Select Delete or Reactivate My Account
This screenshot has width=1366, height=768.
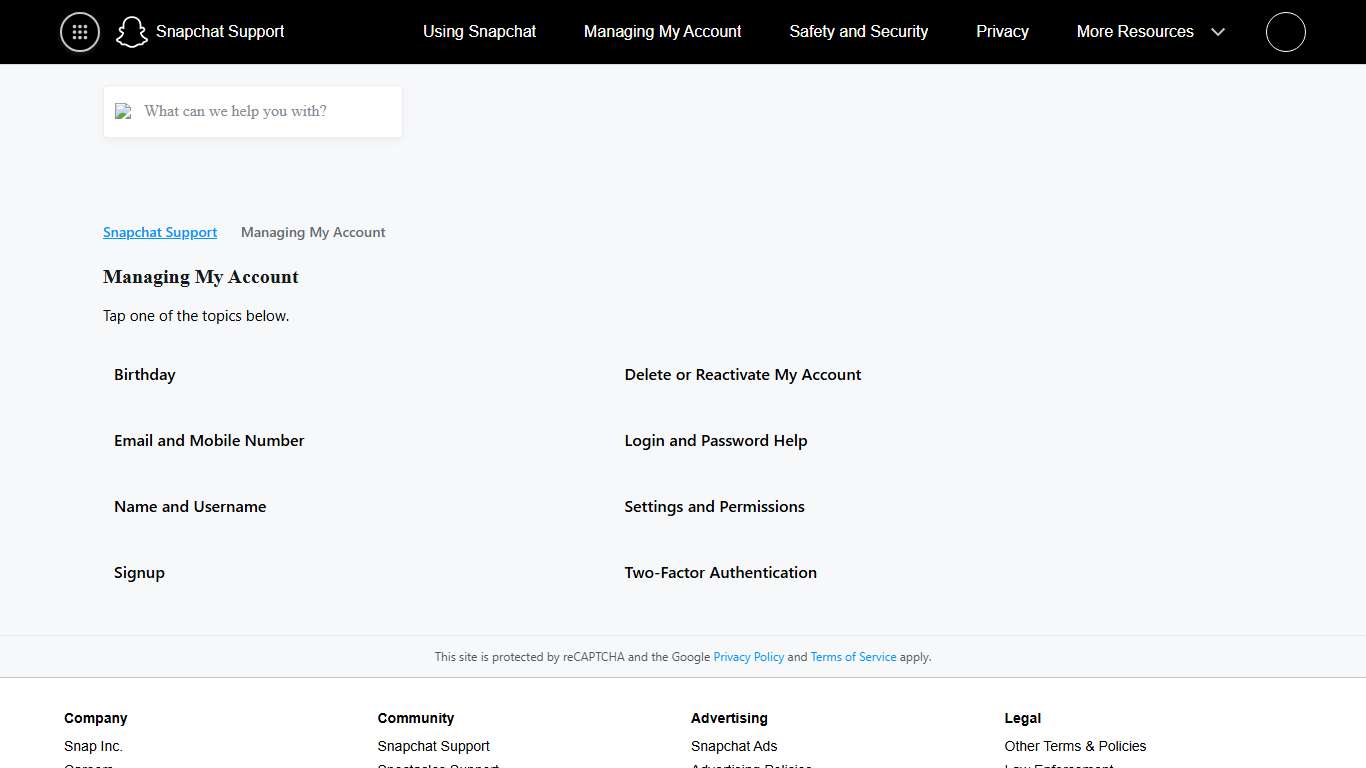(x=742, y=374)
